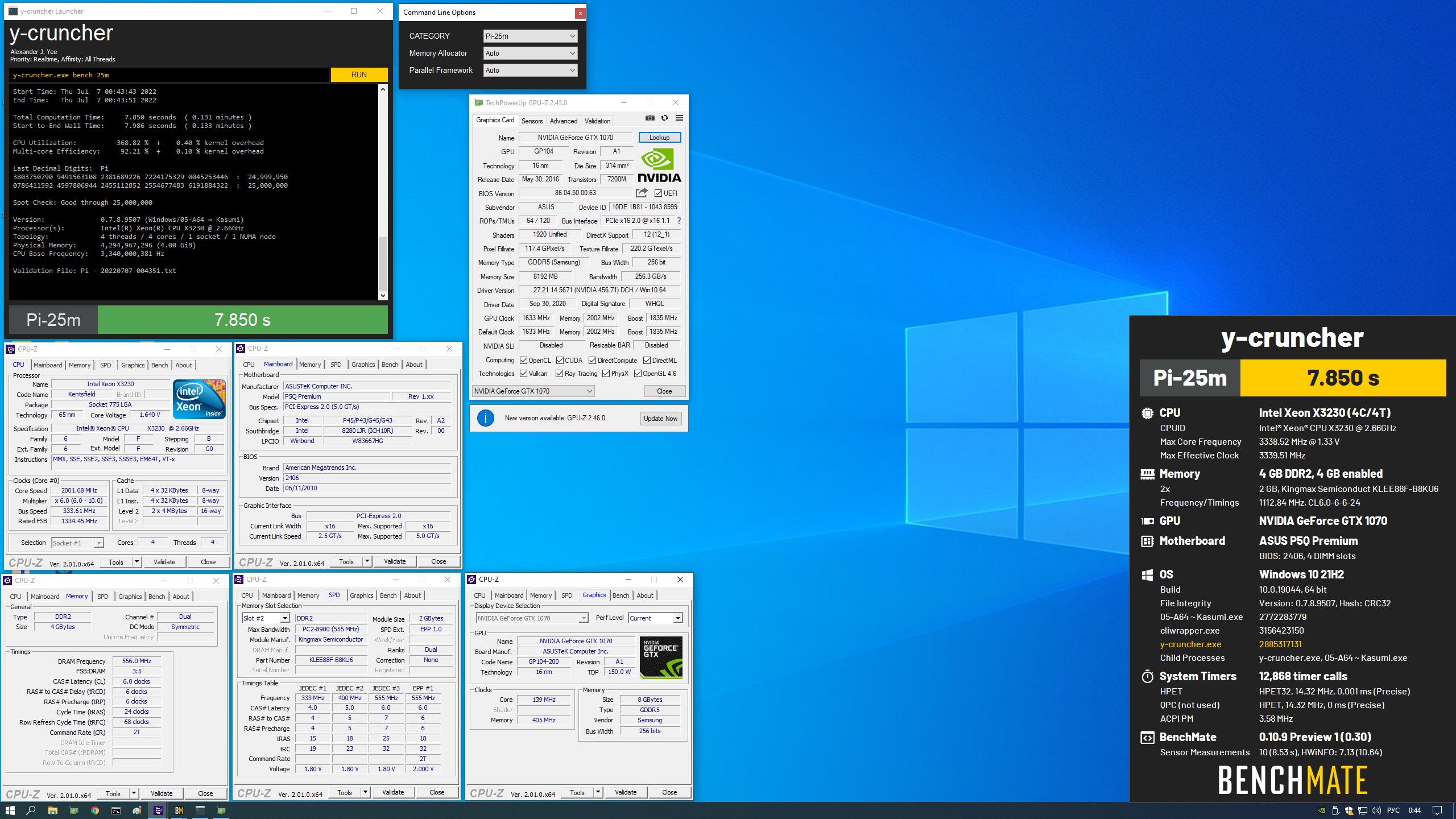Click the y-cruncher command line field
Image resolution: width=1456 pixels, height=819 pixels.
[169, 75]
